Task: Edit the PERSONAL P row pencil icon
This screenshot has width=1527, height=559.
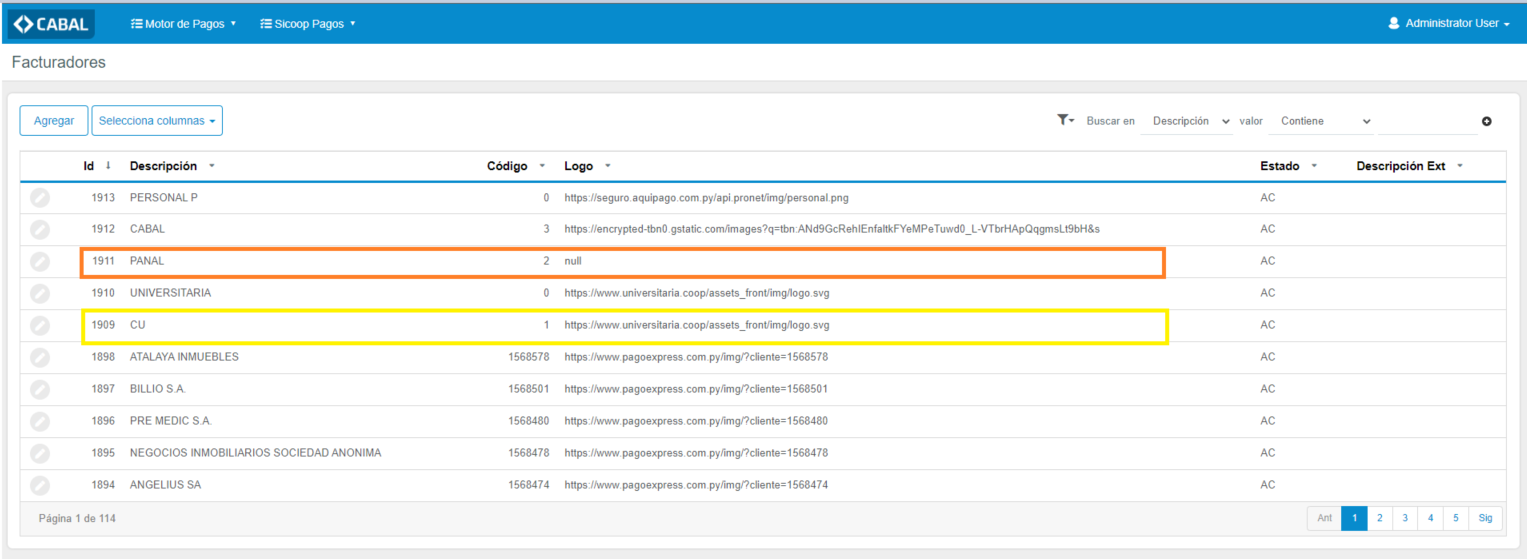Action: [x=40, y=198]
